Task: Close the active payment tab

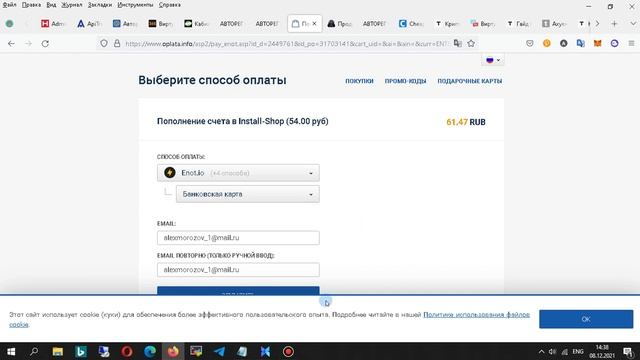Action: tap(314, 24)
